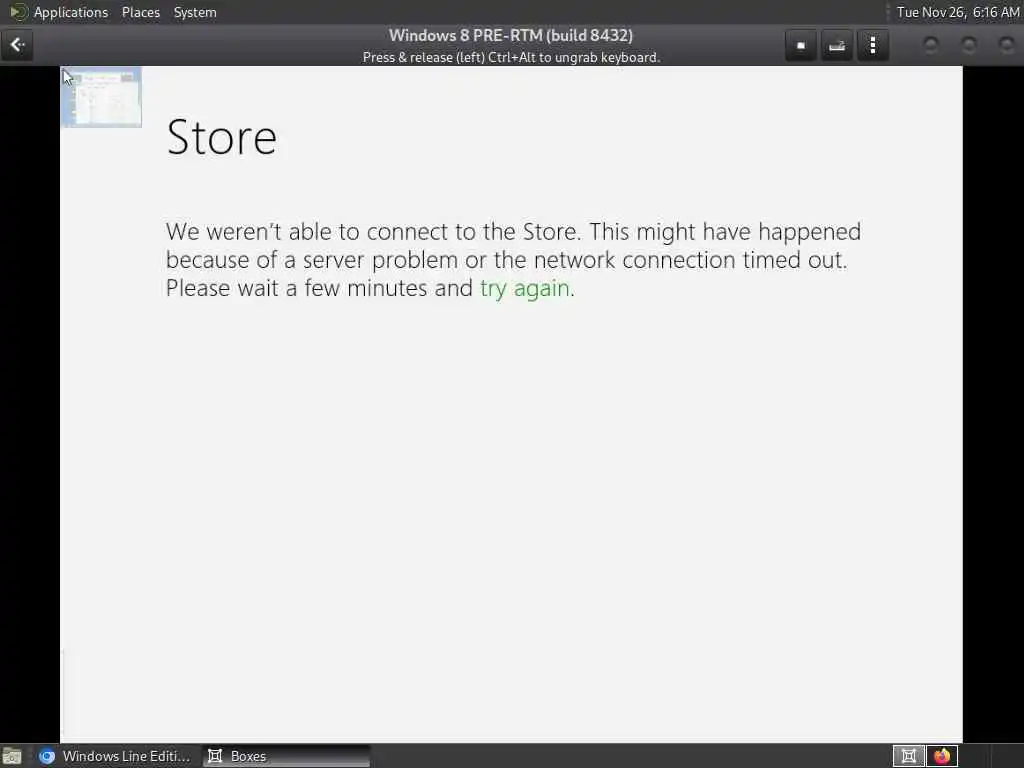Open the Applications menu
1024x768 pixels.
point(71,12)
